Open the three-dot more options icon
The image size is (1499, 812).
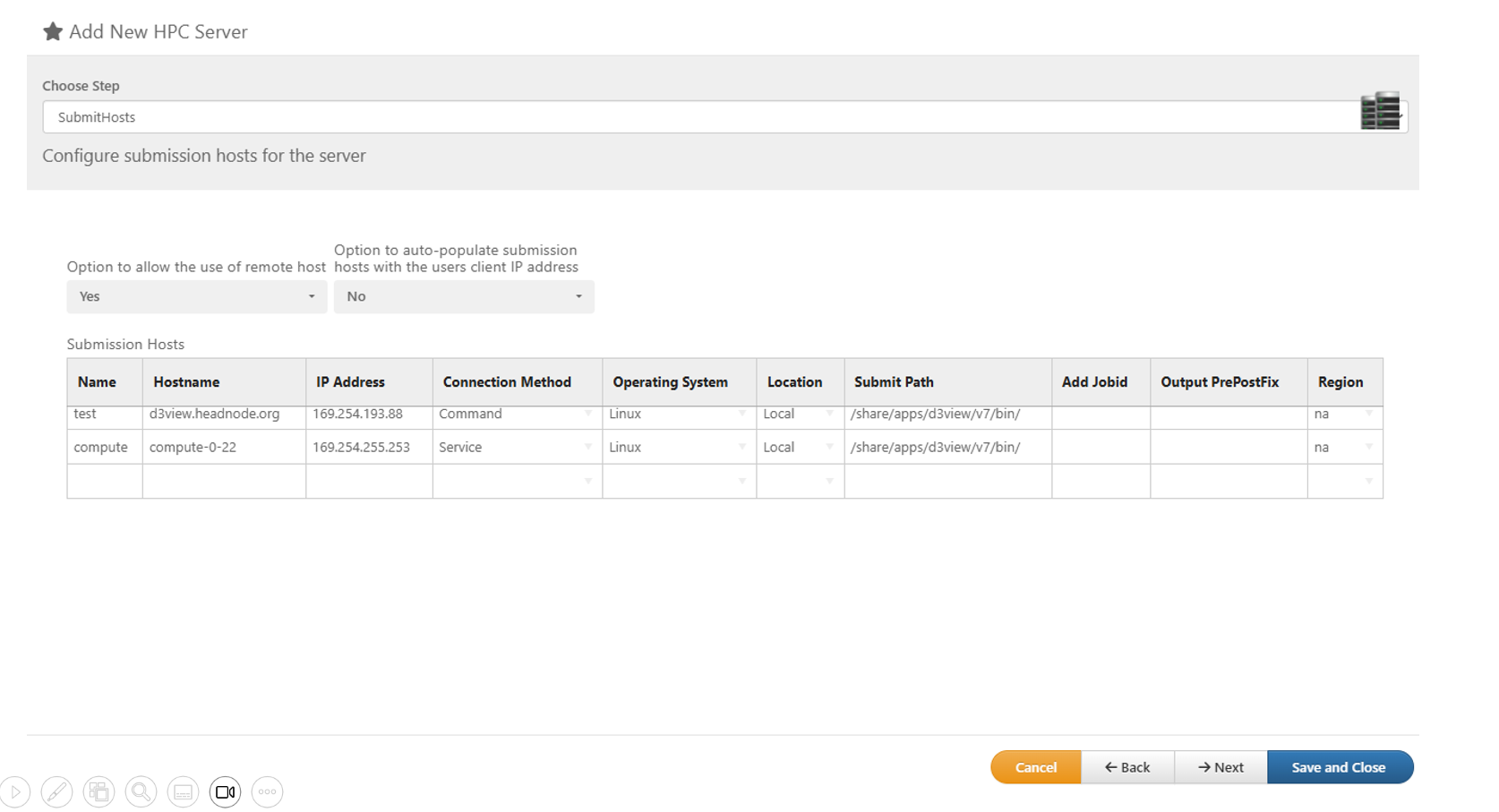click(x=267, y=792)
